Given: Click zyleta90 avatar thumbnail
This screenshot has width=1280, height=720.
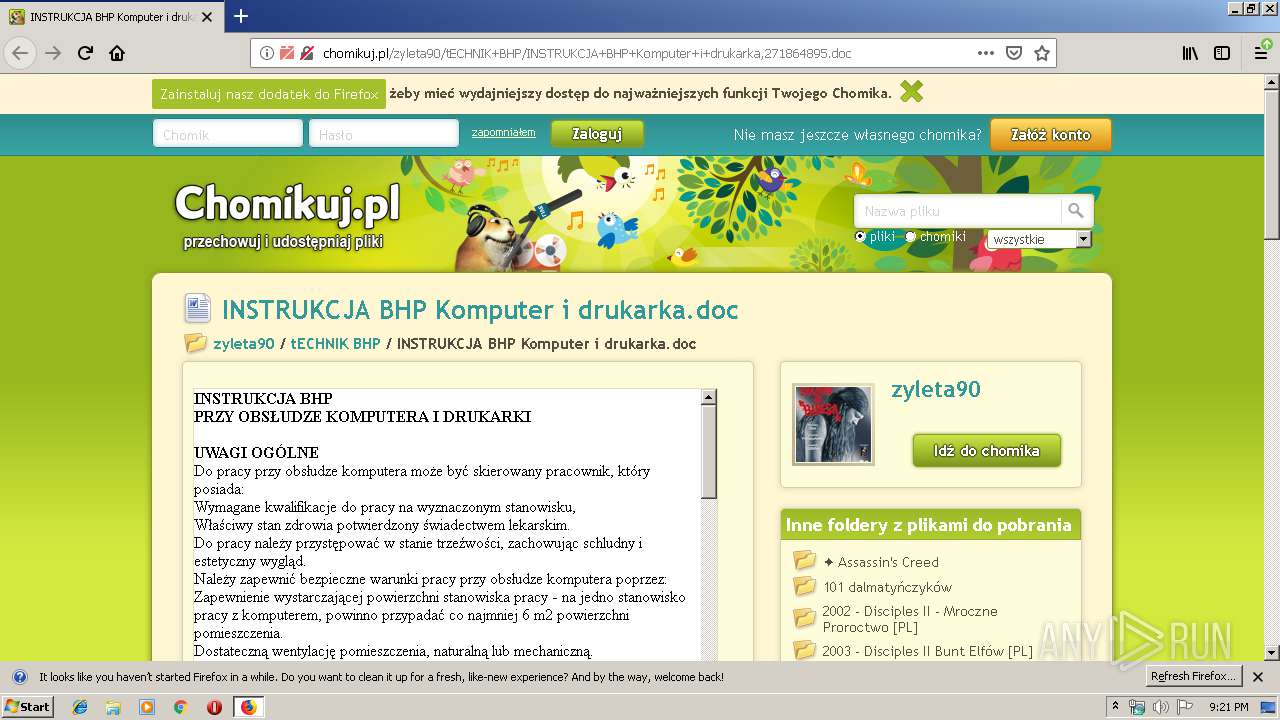Looking at the screenshot, I should pos(833,424).
